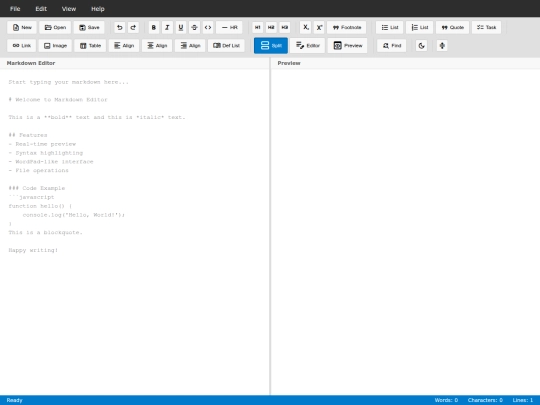Align text center
540x405 pixels.
(x=157, y=46)
